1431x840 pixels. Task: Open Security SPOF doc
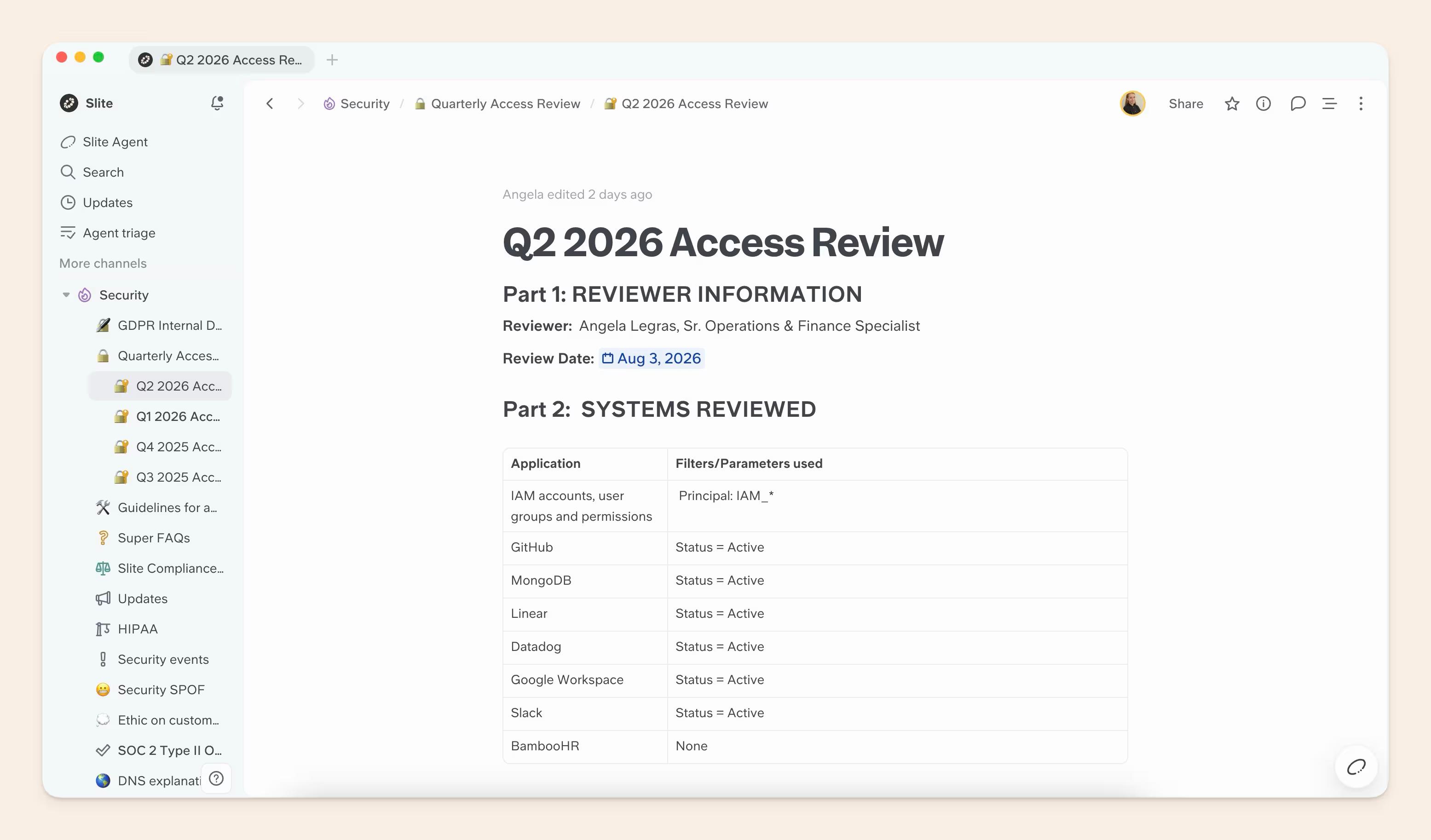[161, 690]
